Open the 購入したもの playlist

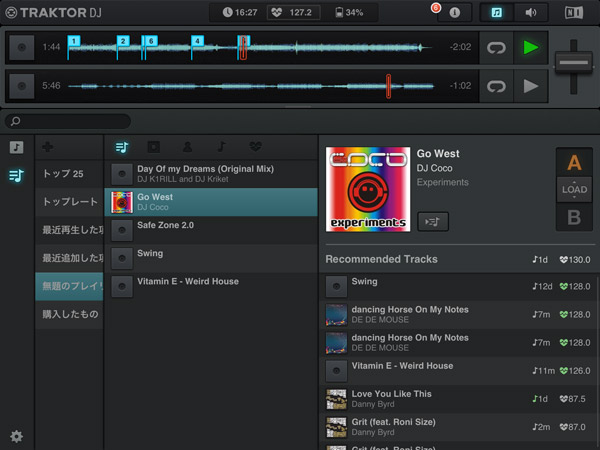[x=69, y=315]
